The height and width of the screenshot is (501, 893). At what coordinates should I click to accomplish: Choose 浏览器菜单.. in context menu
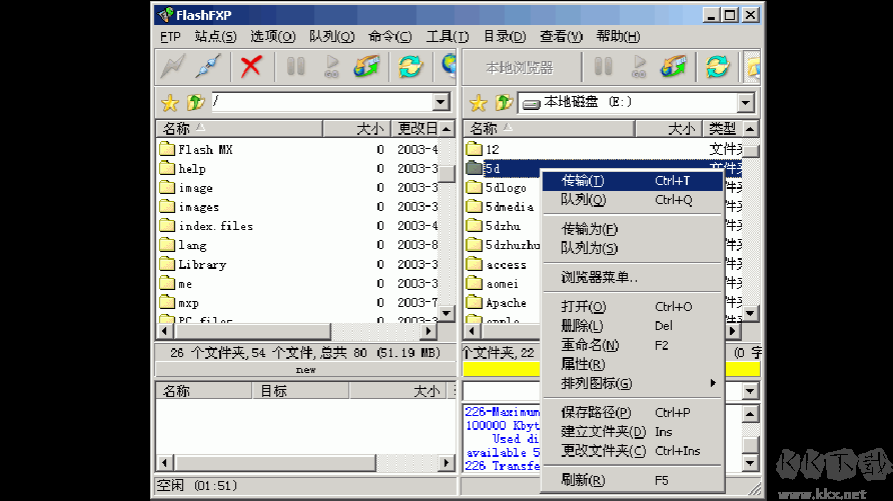point(632,278)
